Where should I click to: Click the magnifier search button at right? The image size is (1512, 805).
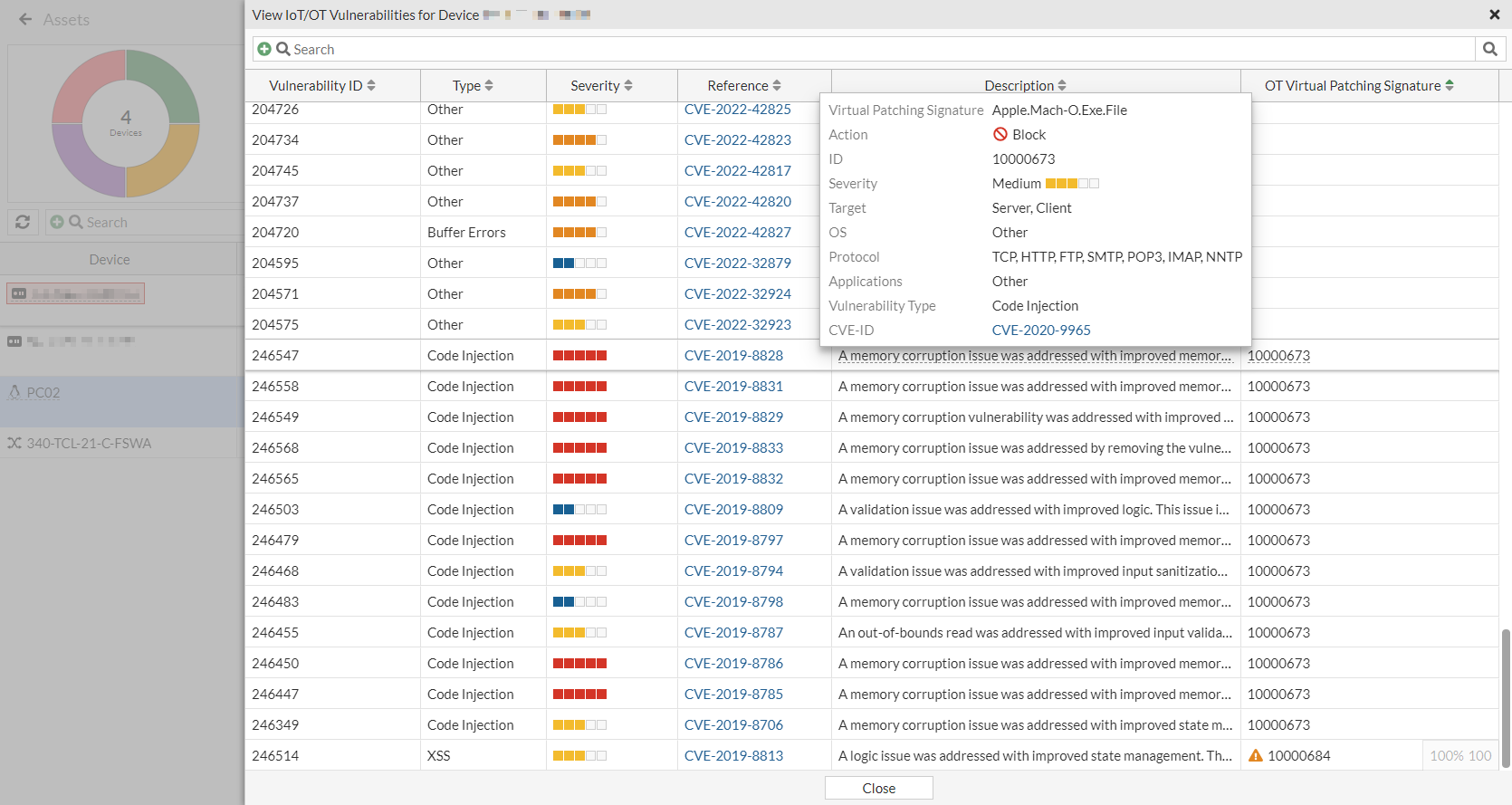[1489, 49]
